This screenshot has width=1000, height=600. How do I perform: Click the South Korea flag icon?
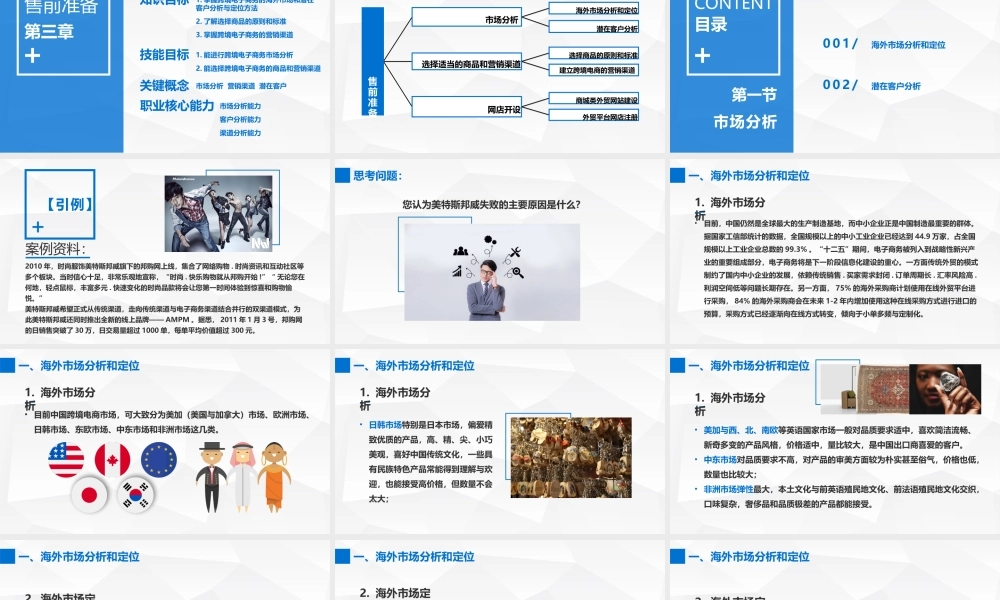coord(134,493)
